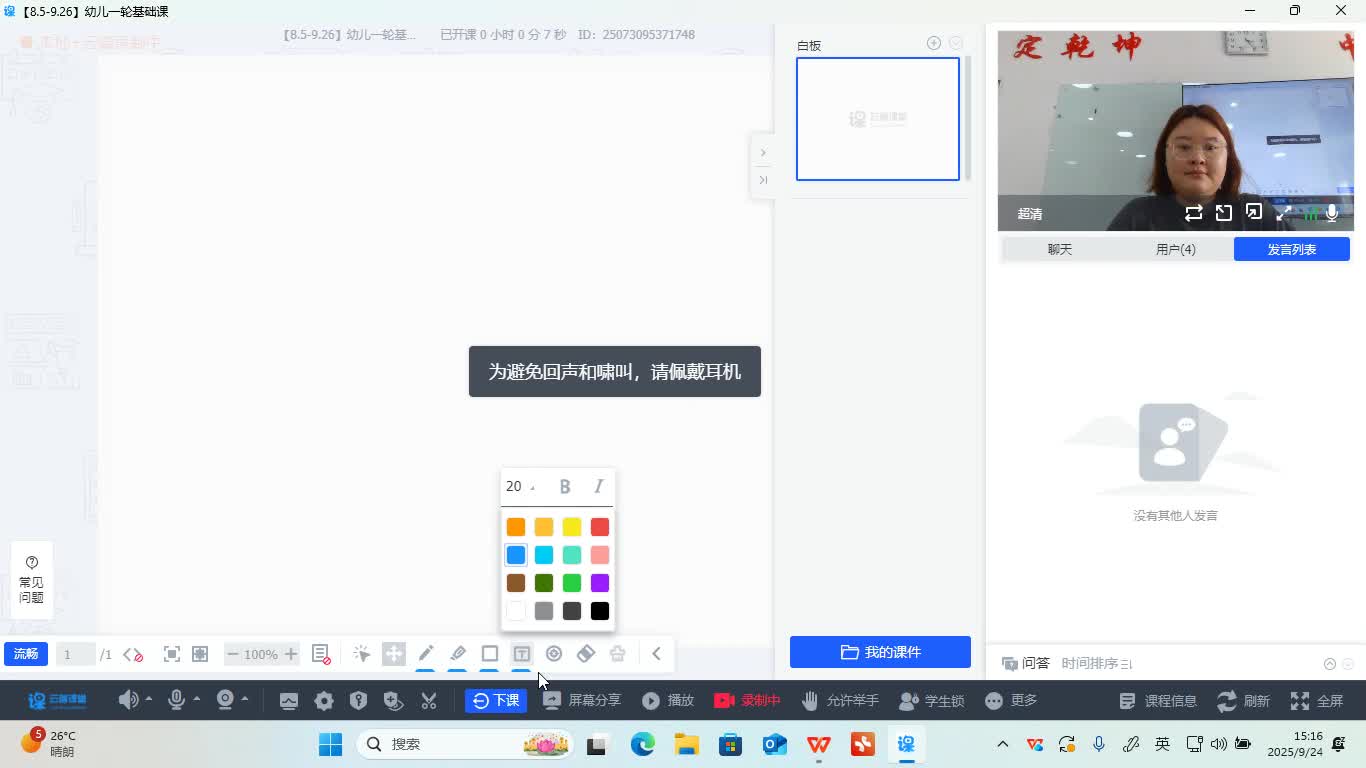
Task: Open 我的课件 courseware panel
Action: click(x=880, y=652)
